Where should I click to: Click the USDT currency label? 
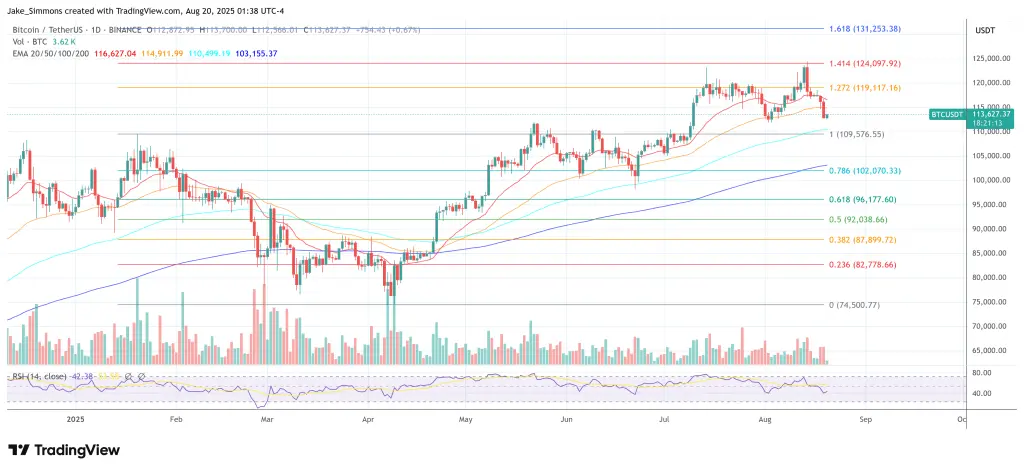[984, 31]
